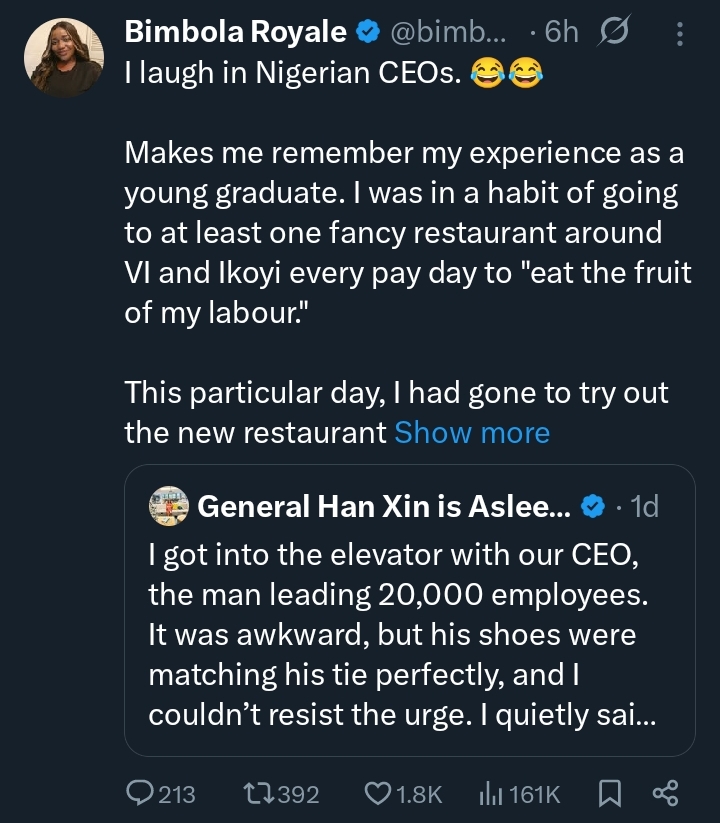Click the @bimb... username handle
This screenshot has height=823, width=720.
coord(446,33)
